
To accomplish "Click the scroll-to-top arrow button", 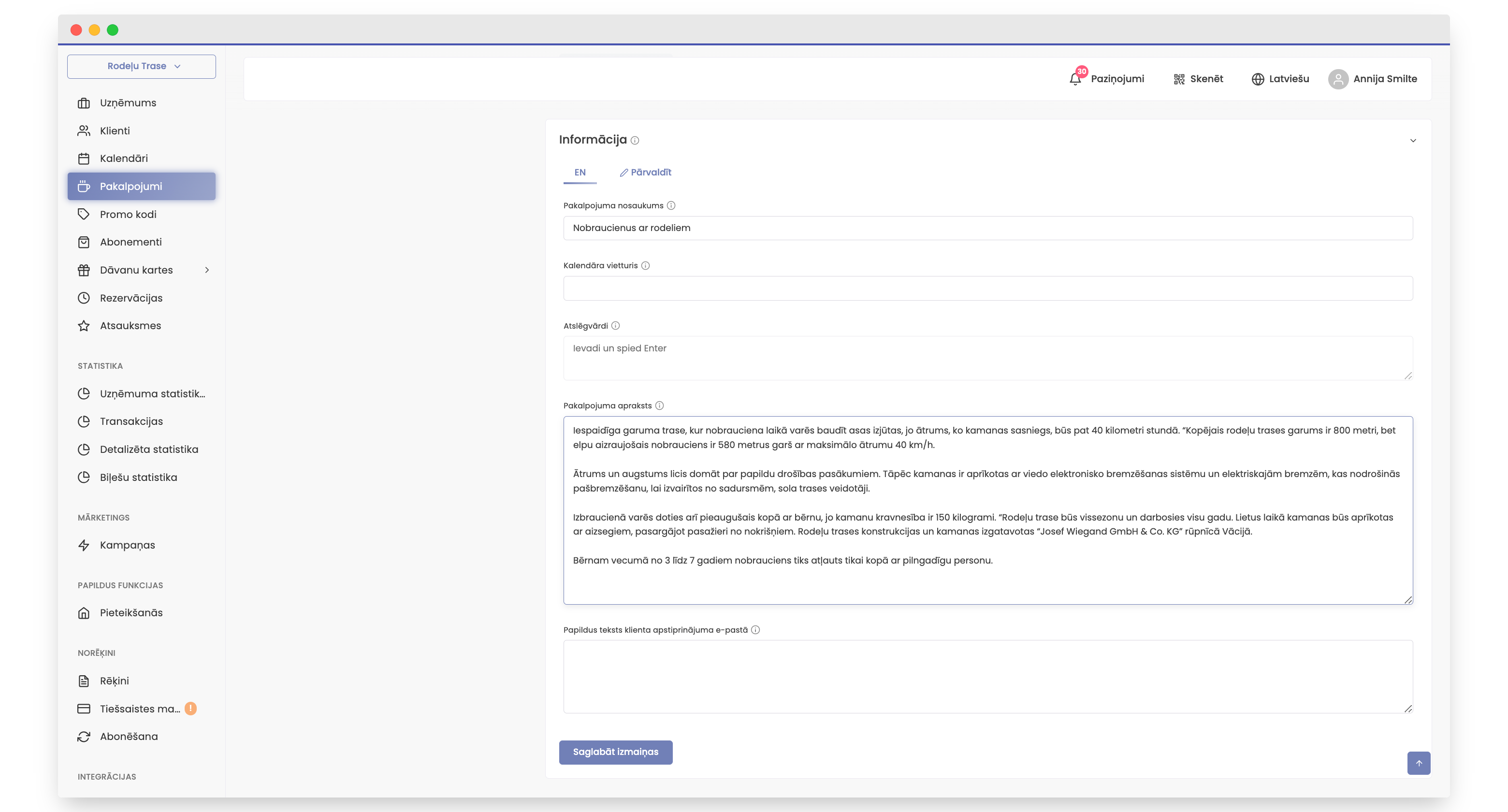I will 1419,763.
